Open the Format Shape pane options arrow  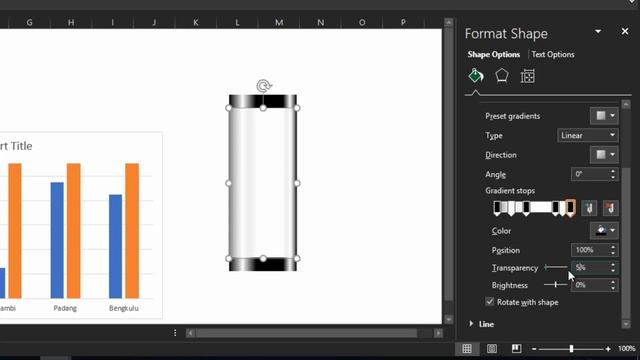(x=598, y=31)
